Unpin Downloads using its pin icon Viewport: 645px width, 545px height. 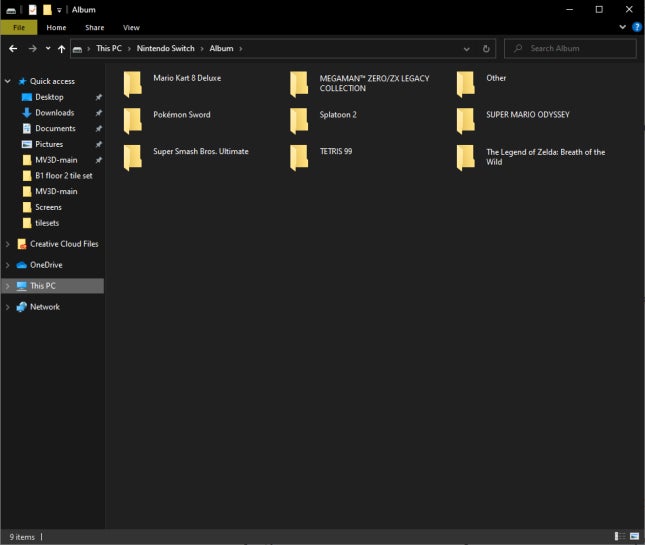pyautogui.click(x=99, y=113)
